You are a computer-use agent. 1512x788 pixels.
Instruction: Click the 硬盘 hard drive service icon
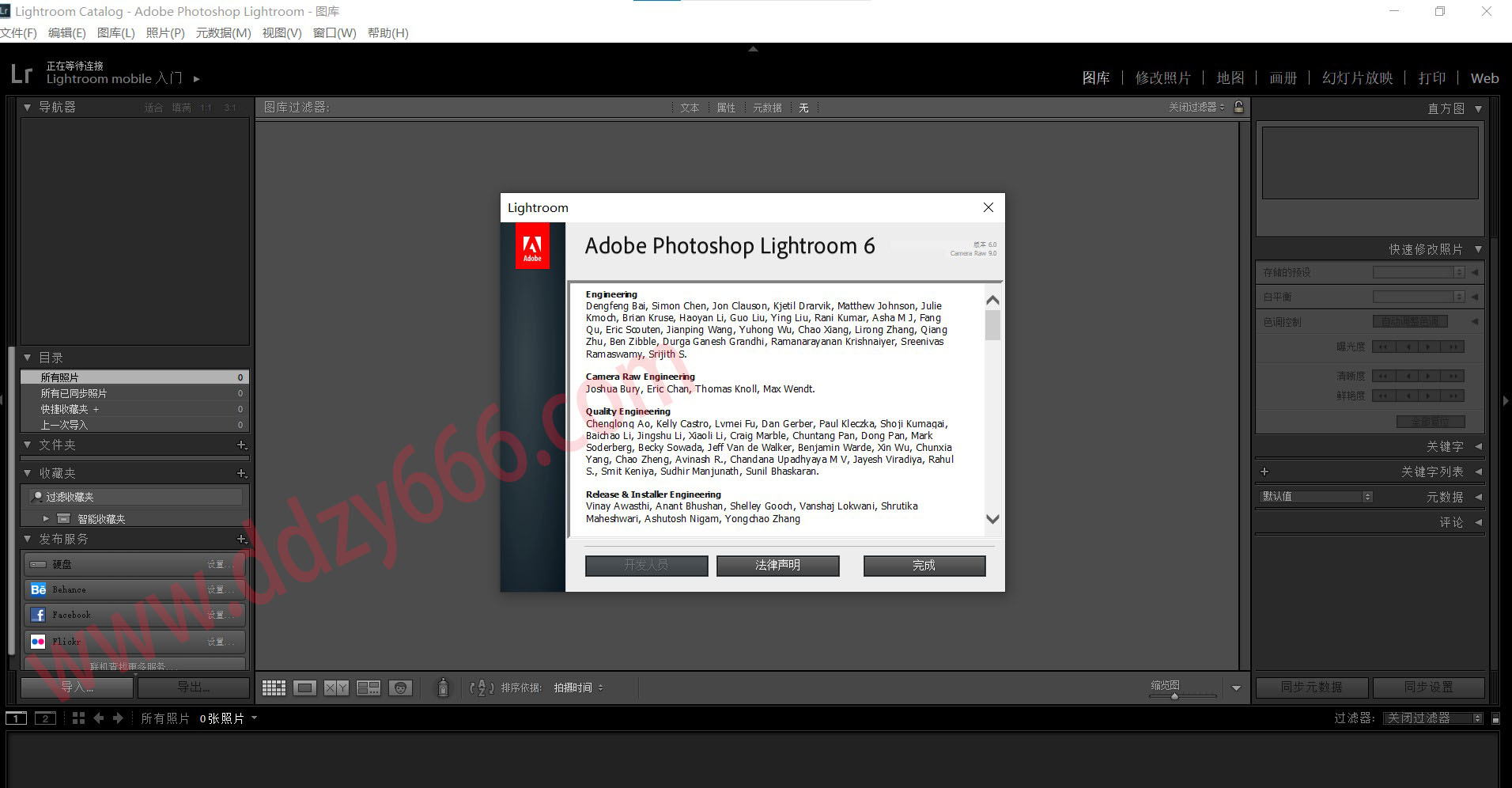(38, 564)
